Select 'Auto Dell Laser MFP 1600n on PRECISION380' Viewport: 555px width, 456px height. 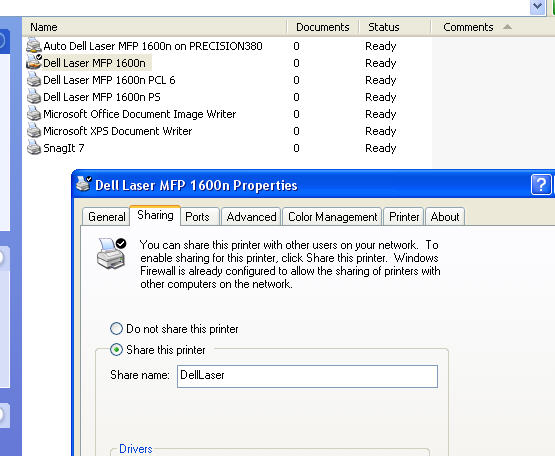point(153,46)
